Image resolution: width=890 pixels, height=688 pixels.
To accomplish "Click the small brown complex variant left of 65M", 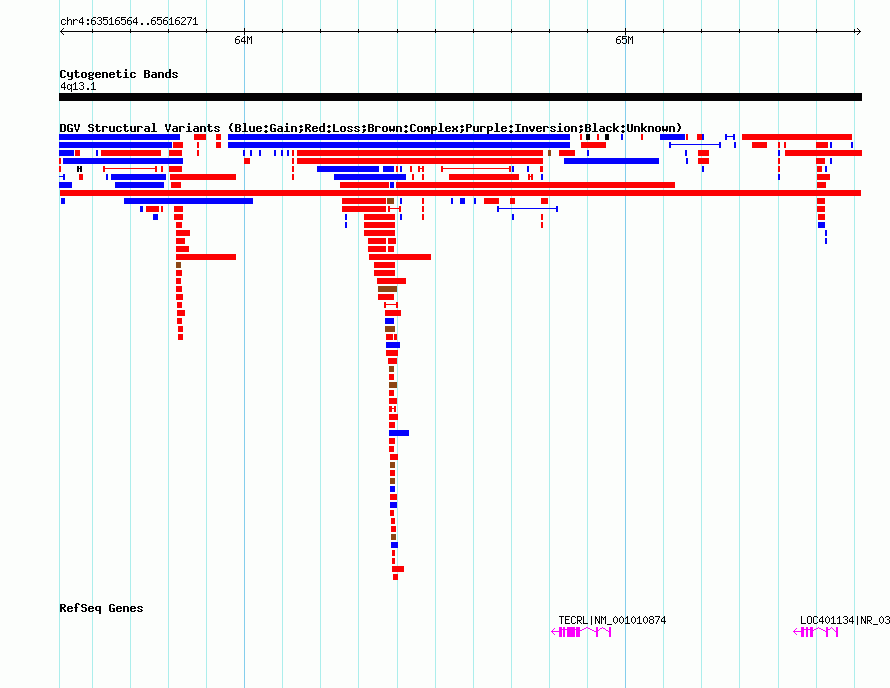I will click(549, 153).
